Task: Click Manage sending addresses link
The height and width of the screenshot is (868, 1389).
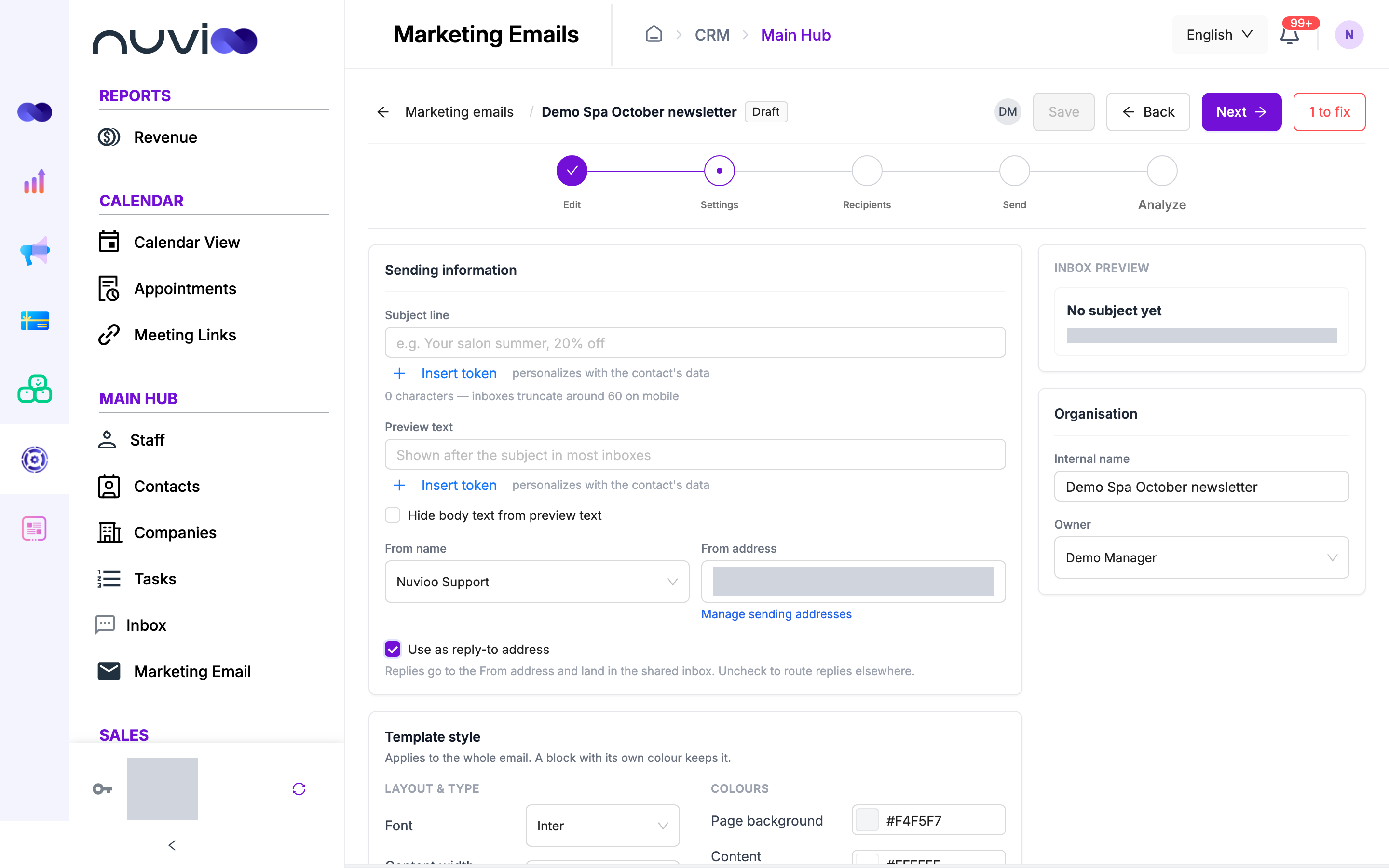Action: [x=776, y=614]
